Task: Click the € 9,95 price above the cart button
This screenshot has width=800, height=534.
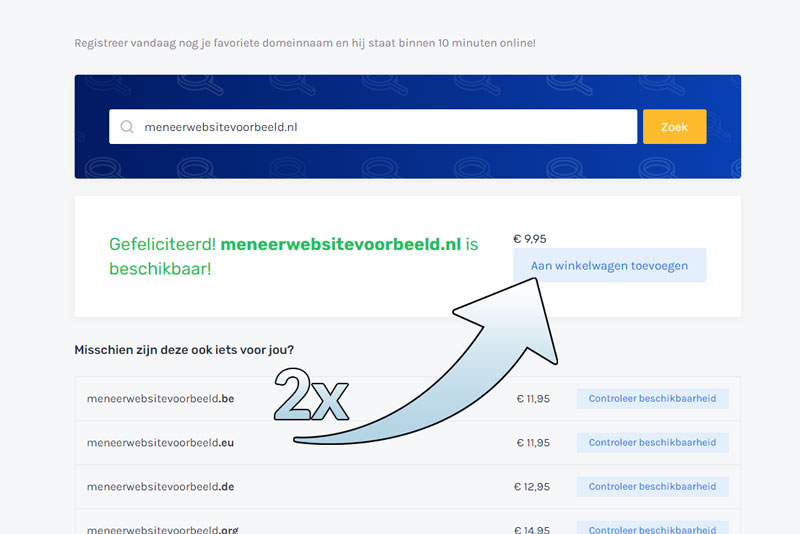Action: coord(530,239)
